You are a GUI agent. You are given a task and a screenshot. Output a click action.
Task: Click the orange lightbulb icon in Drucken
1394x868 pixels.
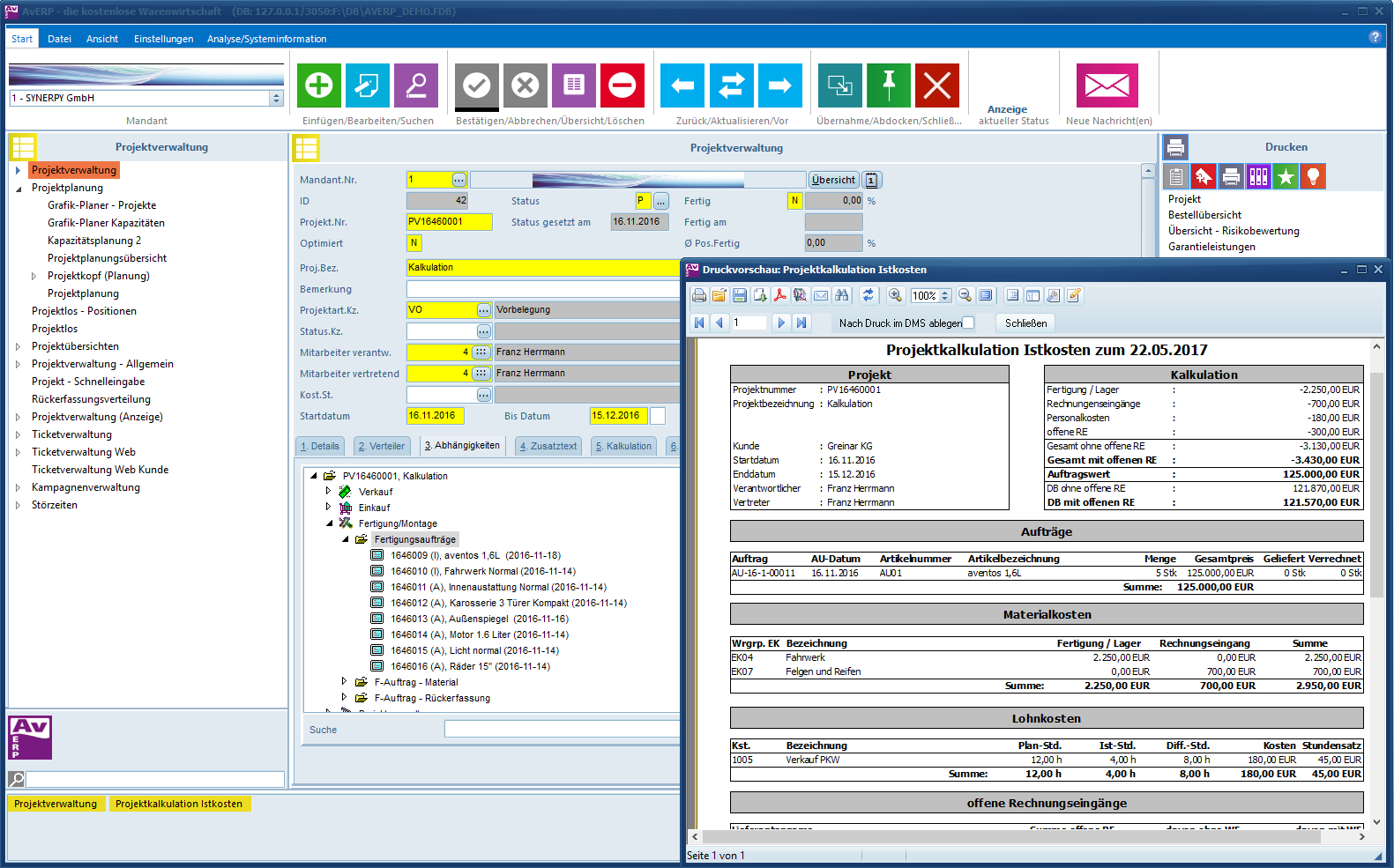1313,177
